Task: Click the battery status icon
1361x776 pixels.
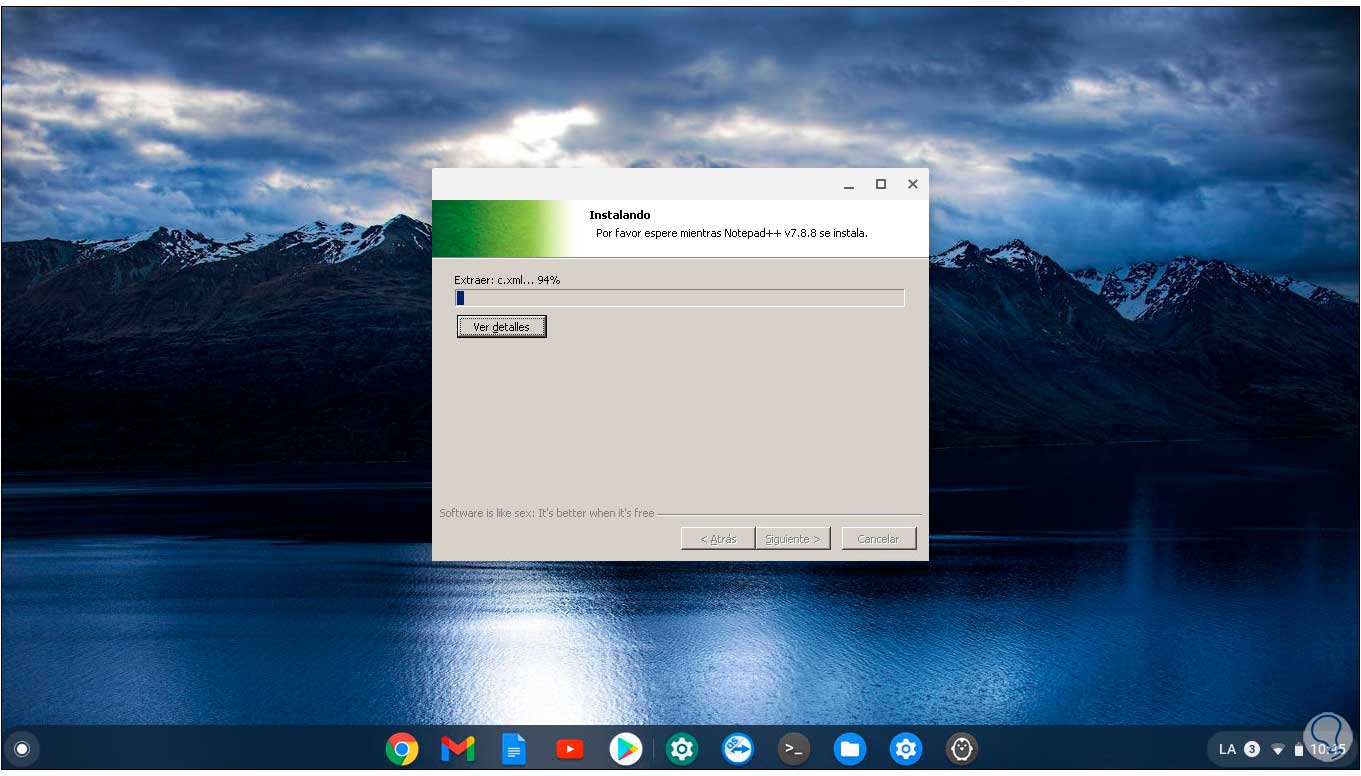Action: [1299, 749]
